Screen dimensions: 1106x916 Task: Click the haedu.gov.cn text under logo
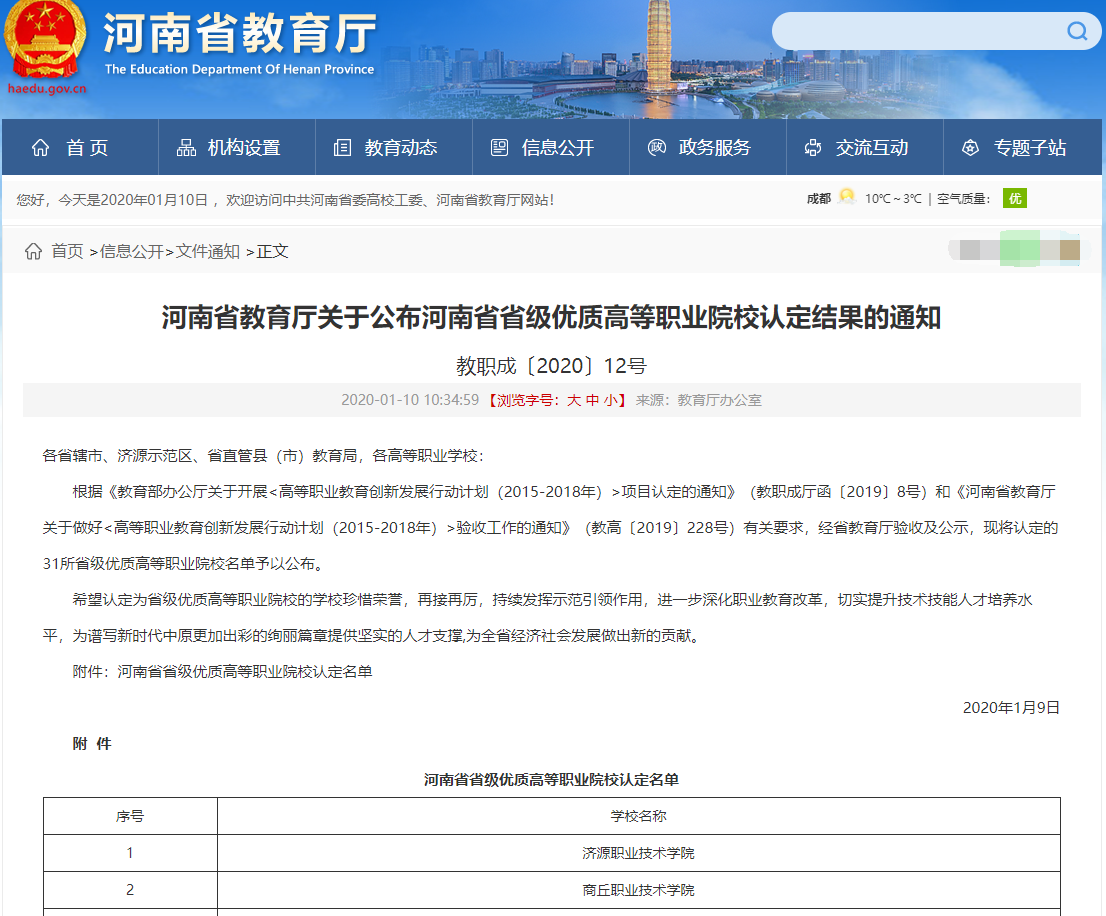47,89
